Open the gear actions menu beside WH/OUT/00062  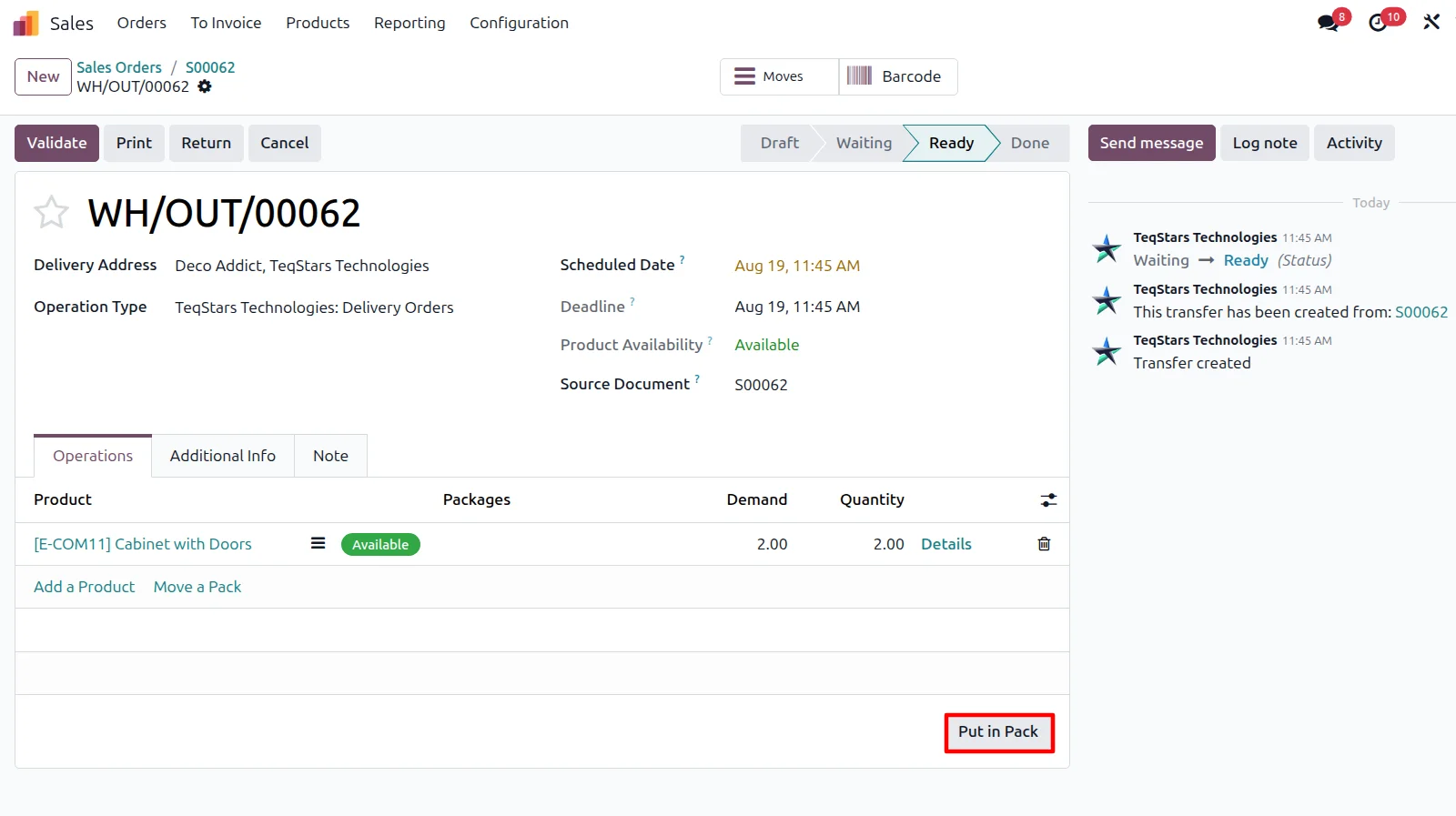[x=205, y=86]
